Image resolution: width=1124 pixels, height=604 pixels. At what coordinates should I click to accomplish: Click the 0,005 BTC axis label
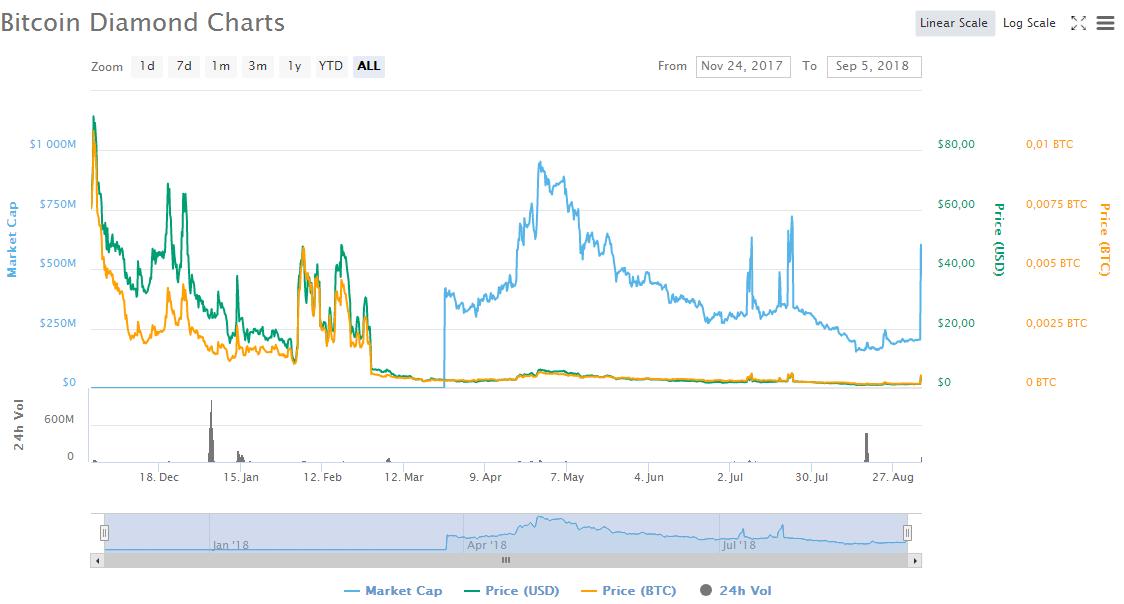[x=1053, y=263]
